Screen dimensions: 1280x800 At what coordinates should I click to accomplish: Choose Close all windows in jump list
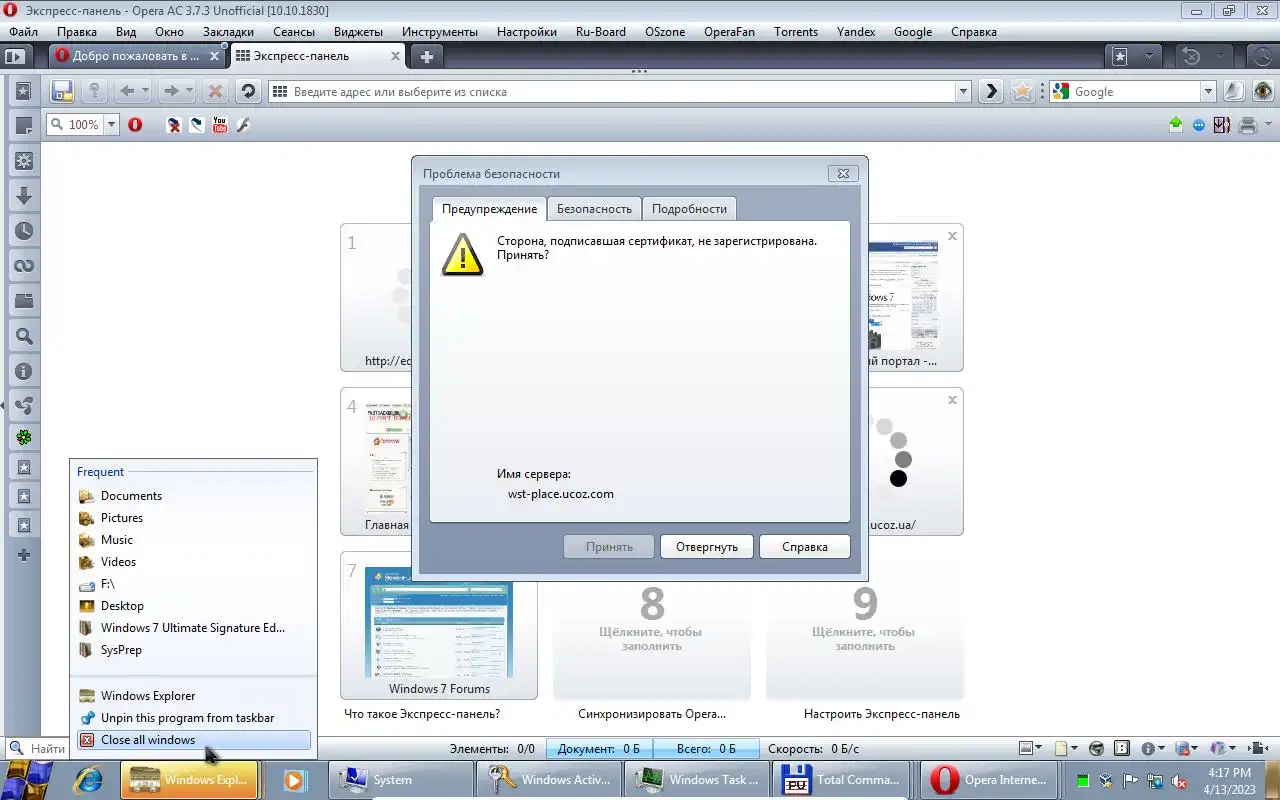193,740
